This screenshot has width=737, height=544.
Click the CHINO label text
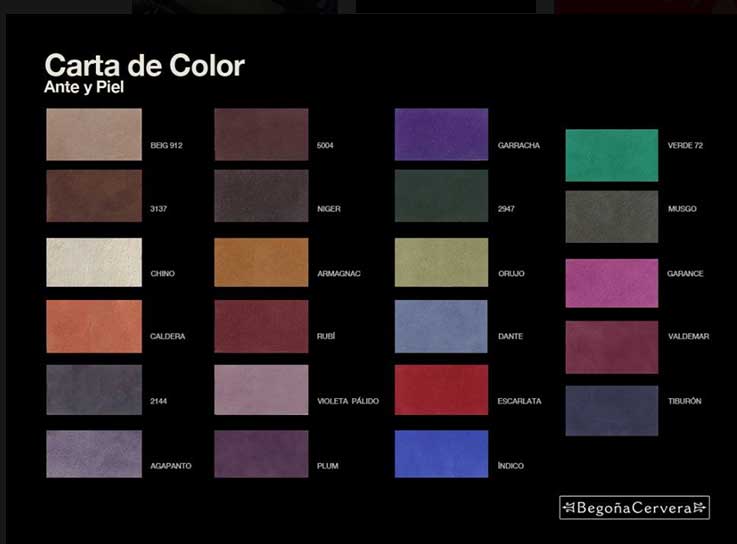click(163, 274)
